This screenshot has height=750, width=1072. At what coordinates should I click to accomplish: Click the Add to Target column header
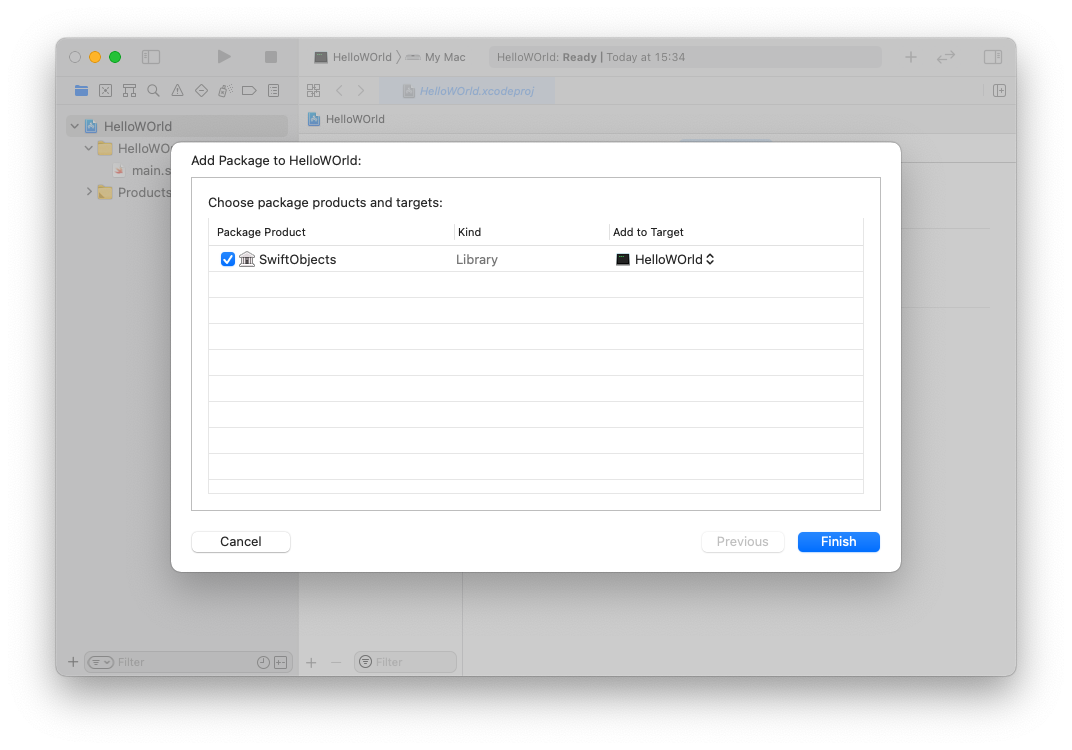(x=648, y=232)
